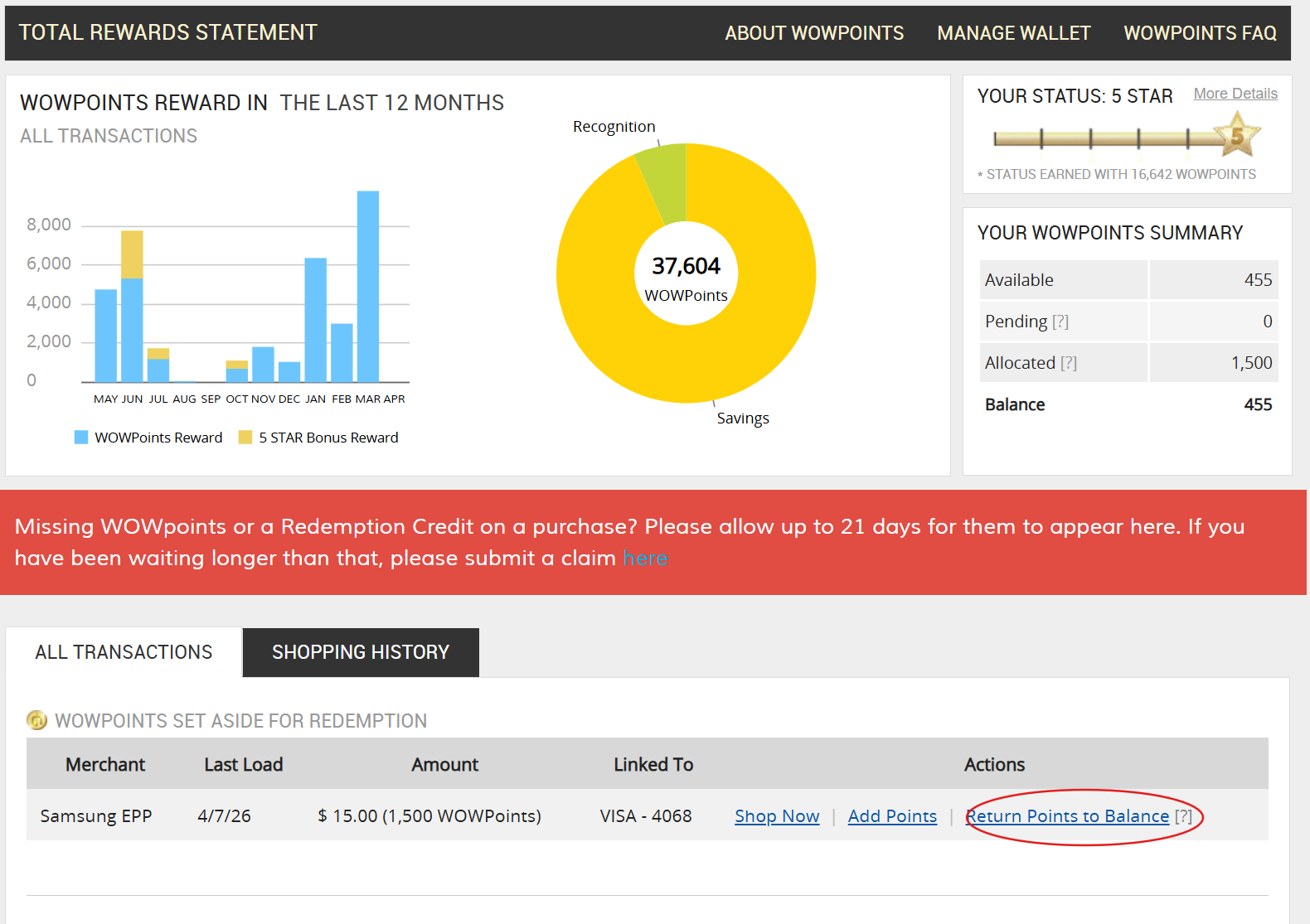Click the 5 star status badge icon
1310x924 pixels.
coord(1236,135)
